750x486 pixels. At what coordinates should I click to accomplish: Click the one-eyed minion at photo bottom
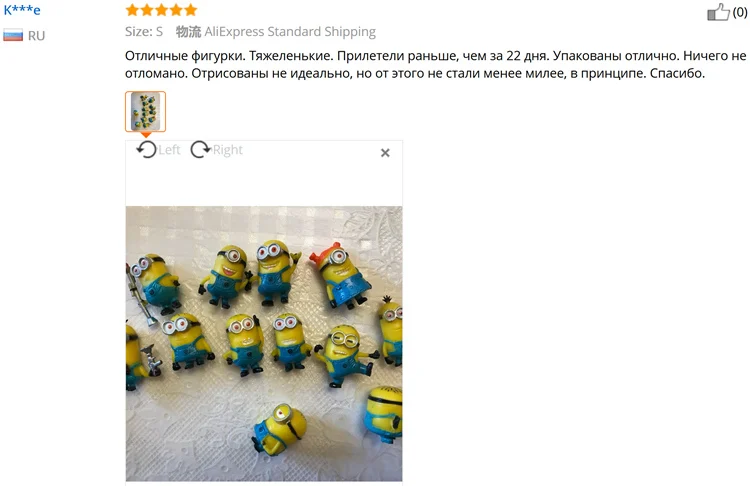click(x=280, y=429)
